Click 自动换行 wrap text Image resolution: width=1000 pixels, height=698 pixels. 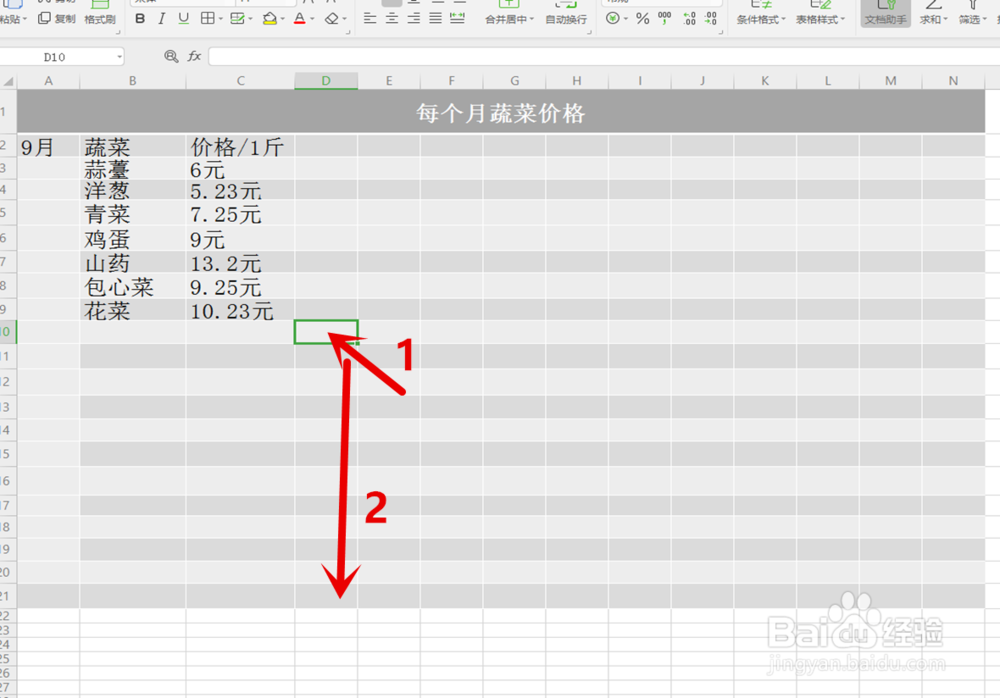[x=566, y=19]
